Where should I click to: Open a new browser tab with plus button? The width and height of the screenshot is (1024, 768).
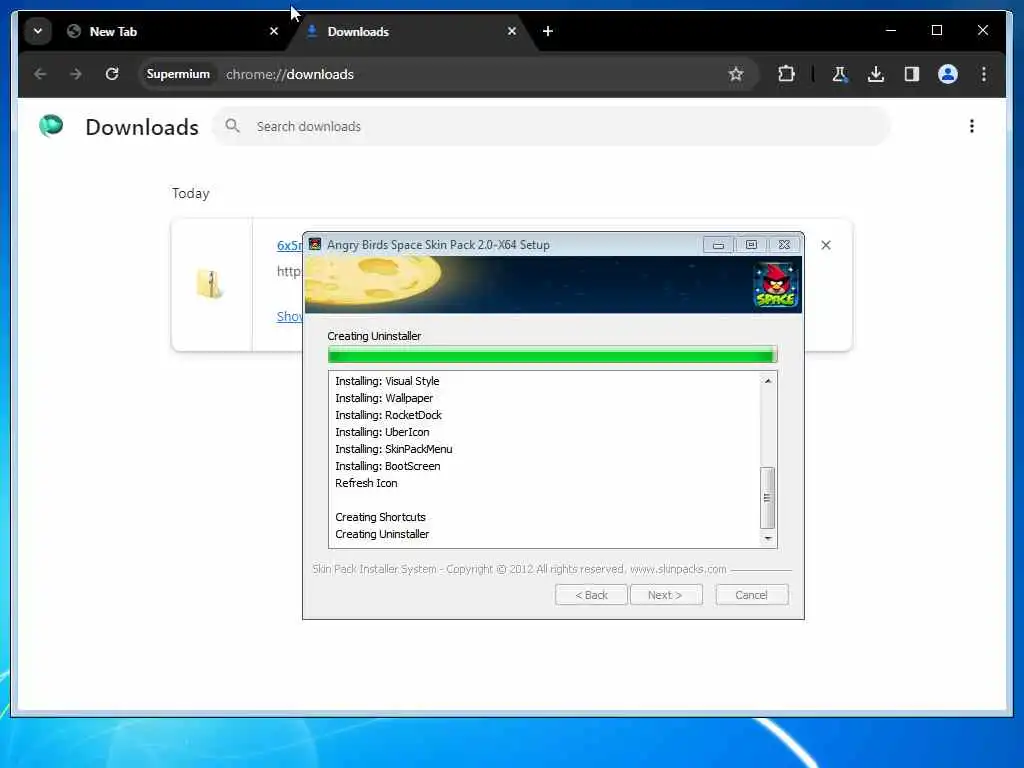[548, 31]
